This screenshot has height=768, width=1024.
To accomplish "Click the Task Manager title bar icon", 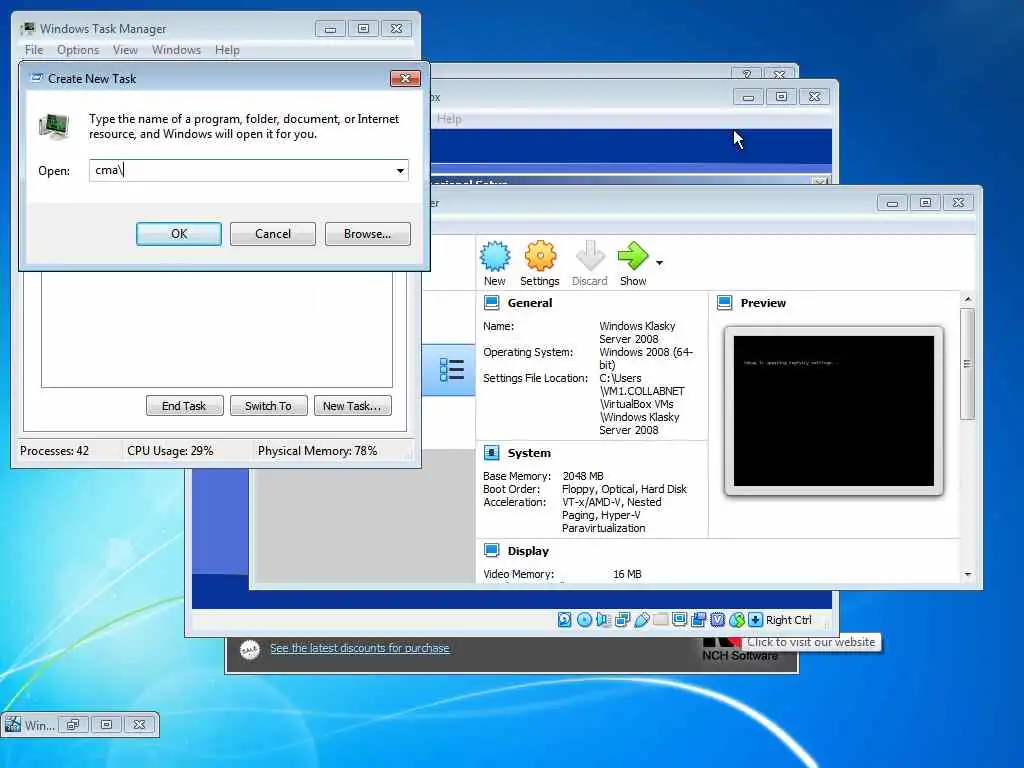I will [27, 29].
